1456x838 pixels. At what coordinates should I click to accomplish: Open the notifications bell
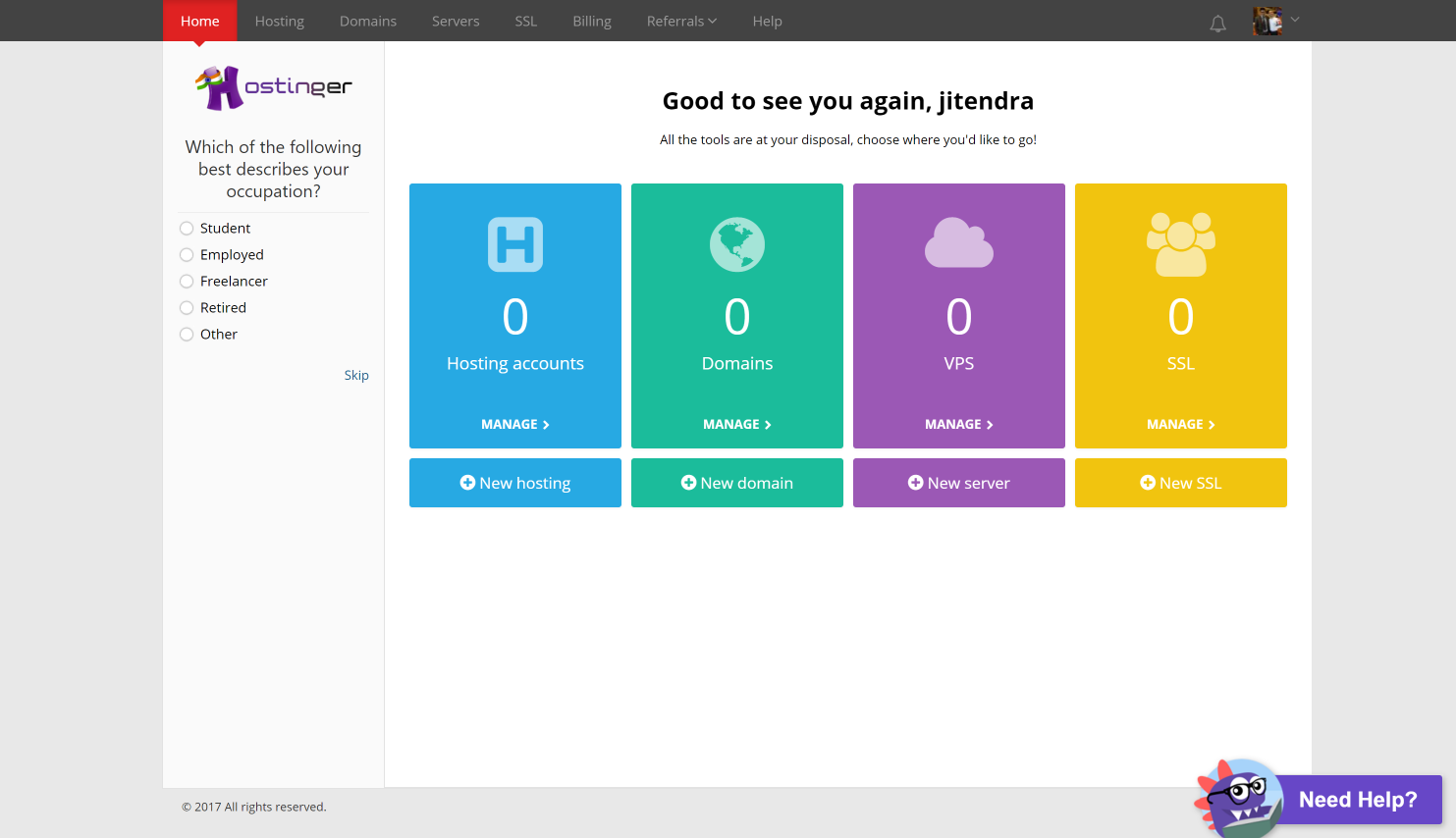[x=1217, y=23]
